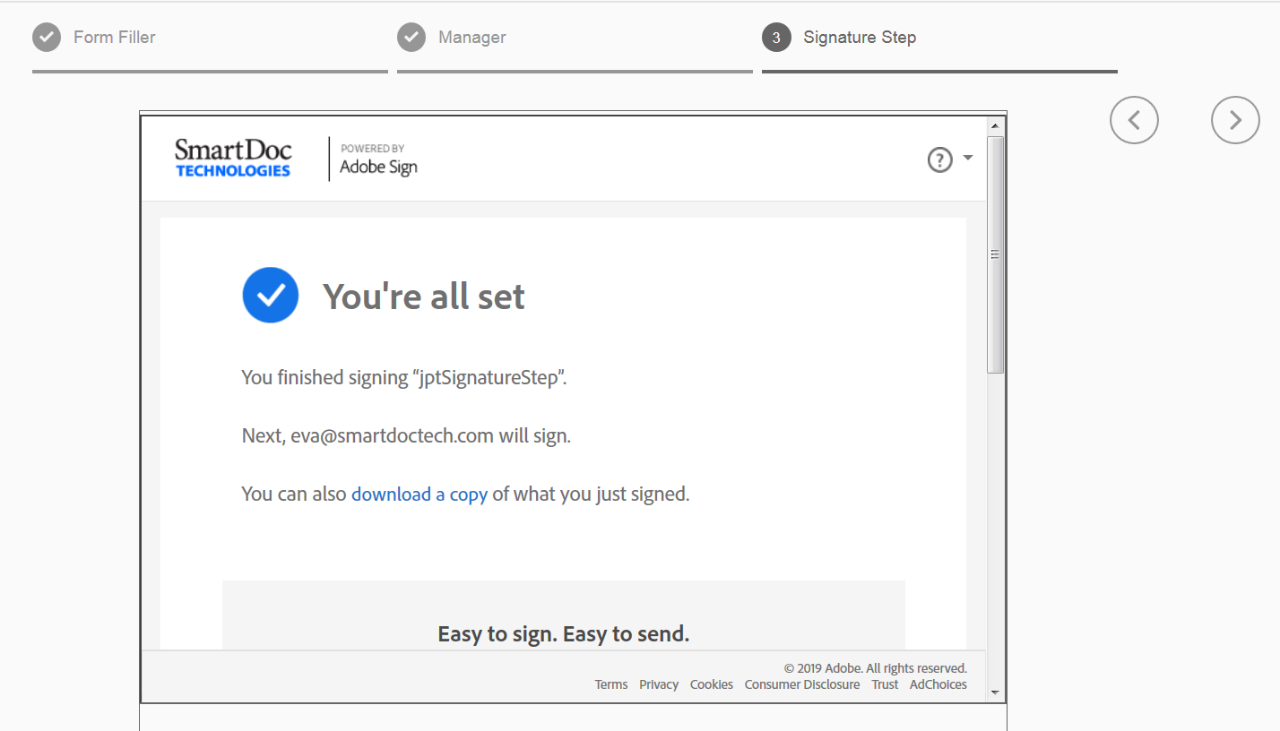Click the Manager step checkmark icon
The image size is (1280, 731).
411,37
